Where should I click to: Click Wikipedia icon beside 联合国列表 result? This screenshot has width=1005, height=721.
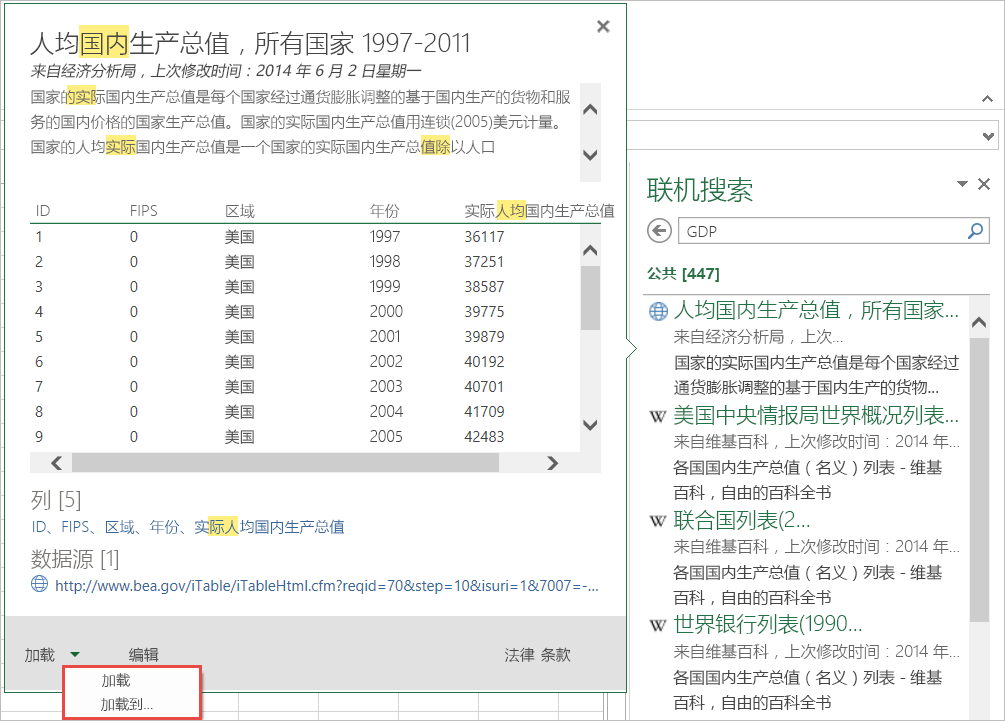tap(658, 520)
